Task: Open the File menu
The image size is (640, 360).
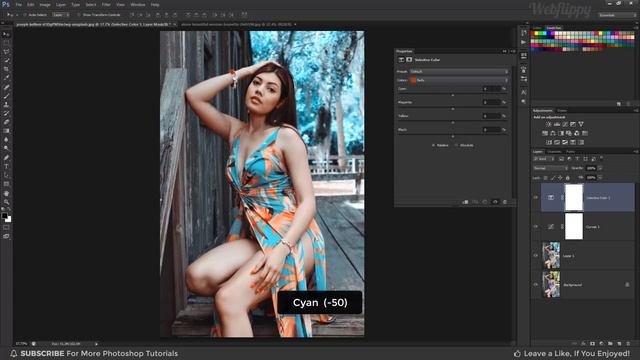Action: click(x=19, y=4)
